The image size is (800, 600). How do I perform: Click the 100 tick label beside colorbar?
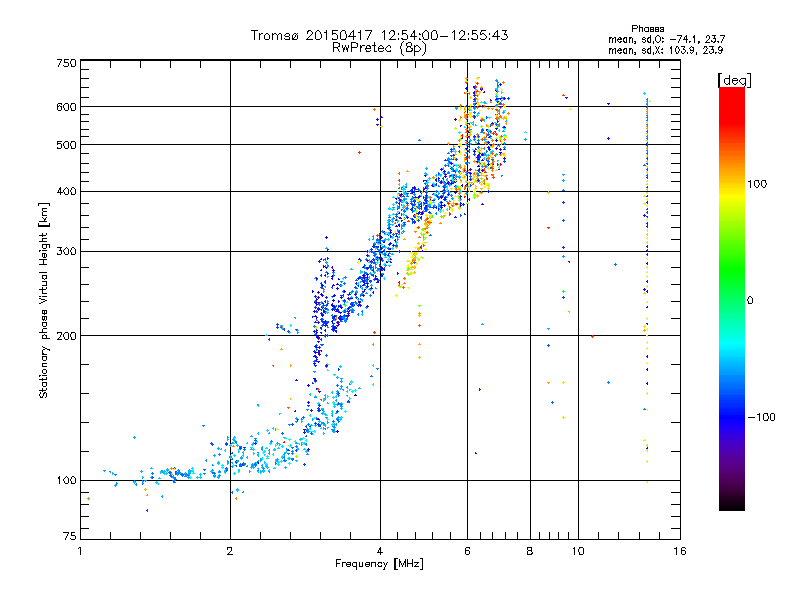pos(757,184)
